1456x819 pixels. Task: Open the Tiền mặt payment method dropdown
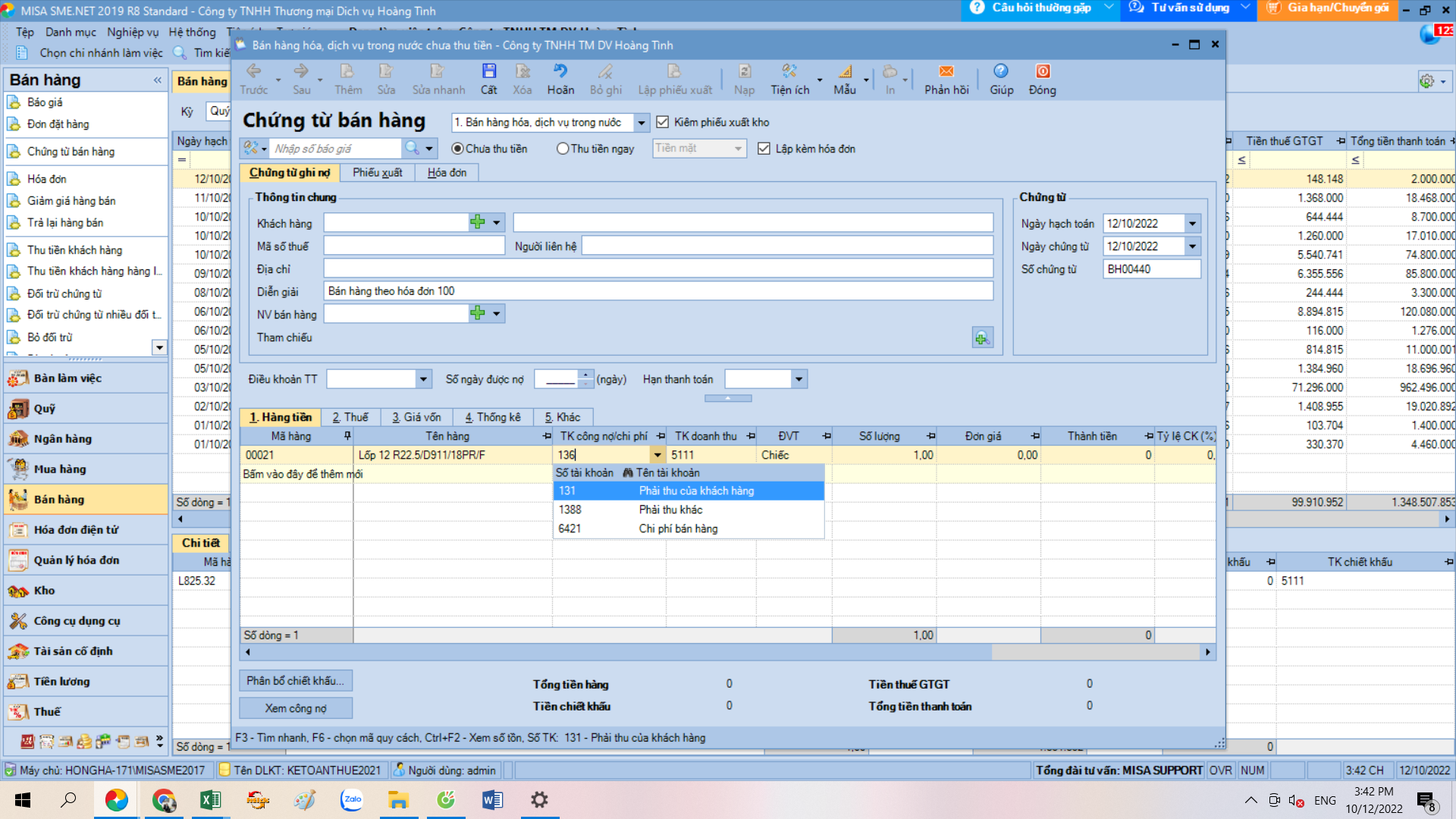tap(738, 149)
